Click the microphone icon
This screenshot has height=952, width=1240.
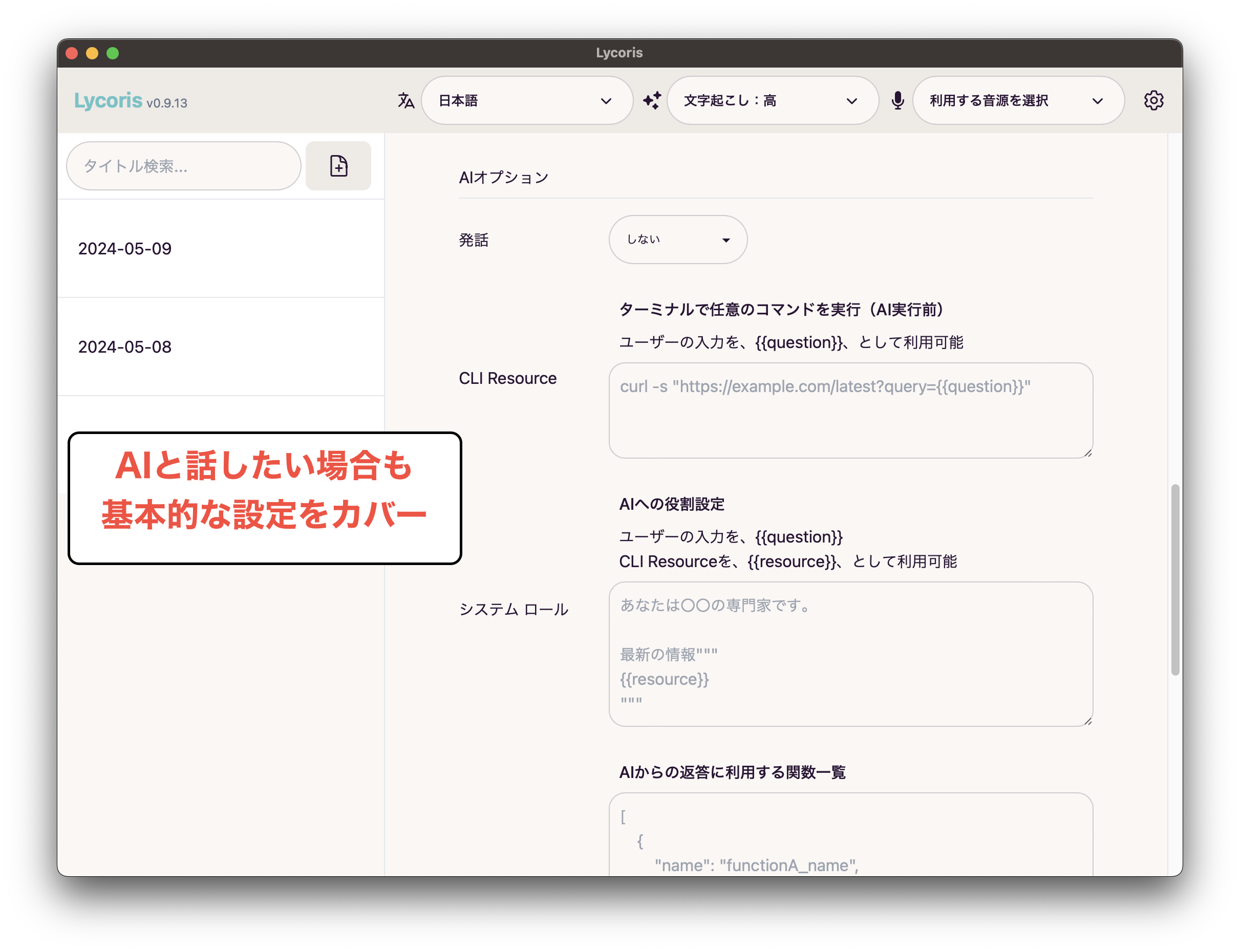click(x=897, y=100)
